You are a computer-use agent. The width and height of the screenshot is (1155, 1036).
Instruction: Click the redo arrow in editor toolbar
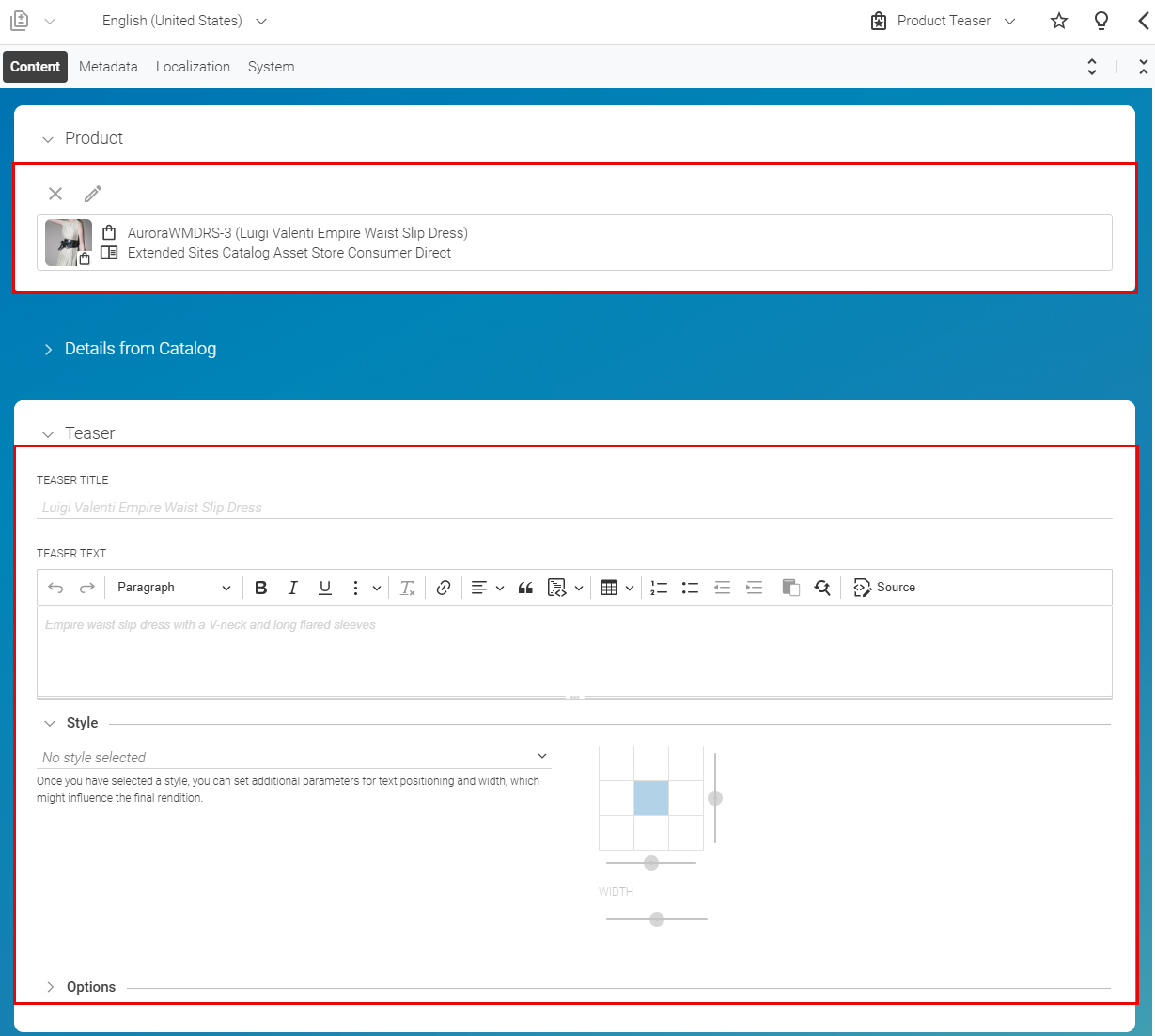point(87,588)
